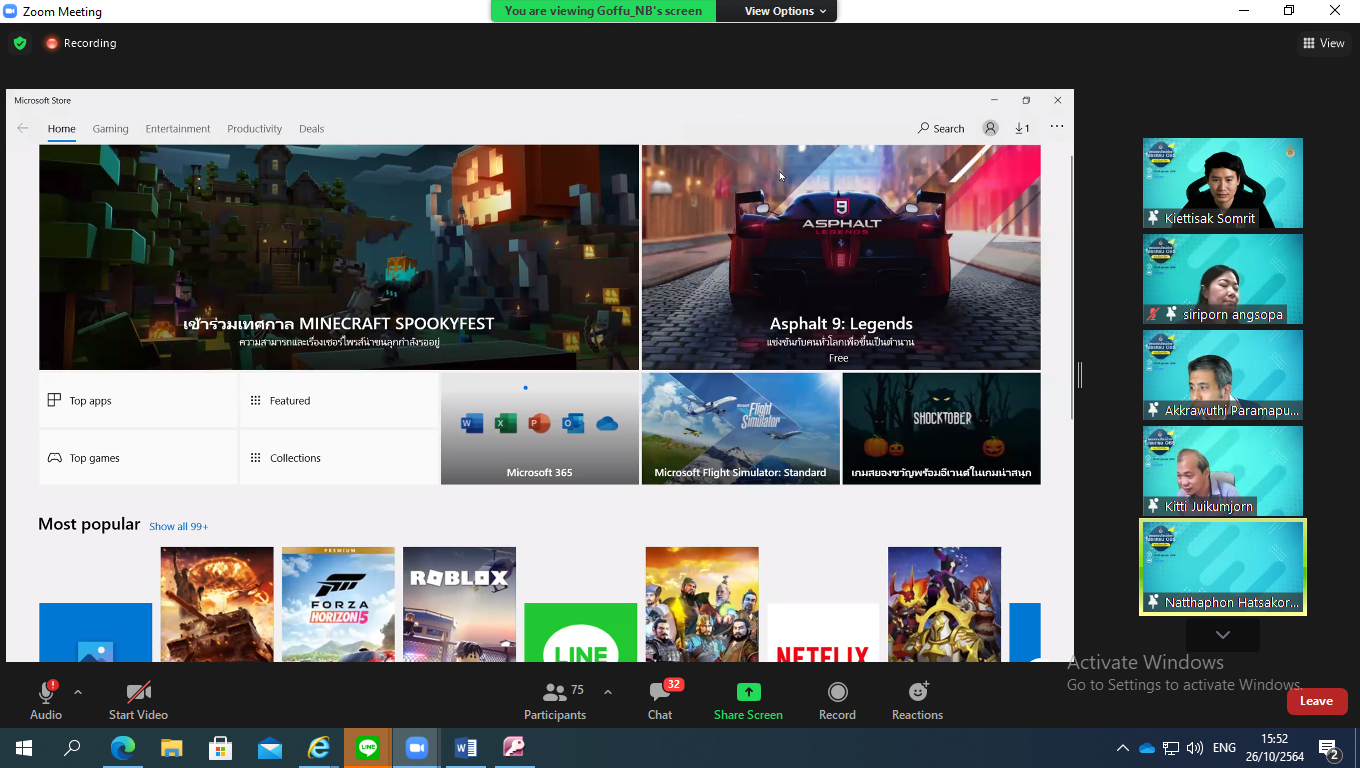Image resolution: width=1360 pixels, height=768 pixels.
Task: Show hidden system tray icons
Action: [1123, 747]
